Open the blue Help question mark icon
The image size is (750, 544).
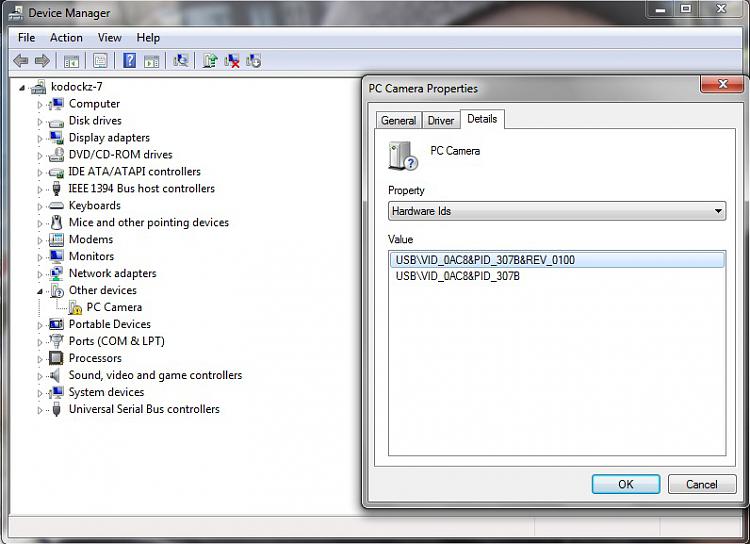[129, 61]
